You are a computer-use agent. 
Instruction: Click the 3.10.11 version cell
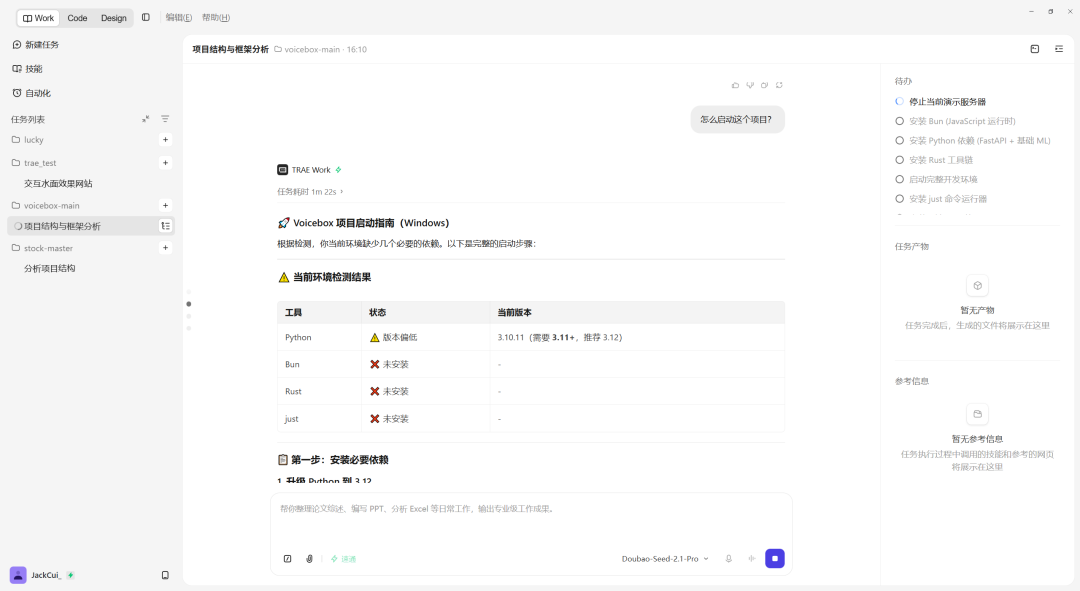(637, 338)
